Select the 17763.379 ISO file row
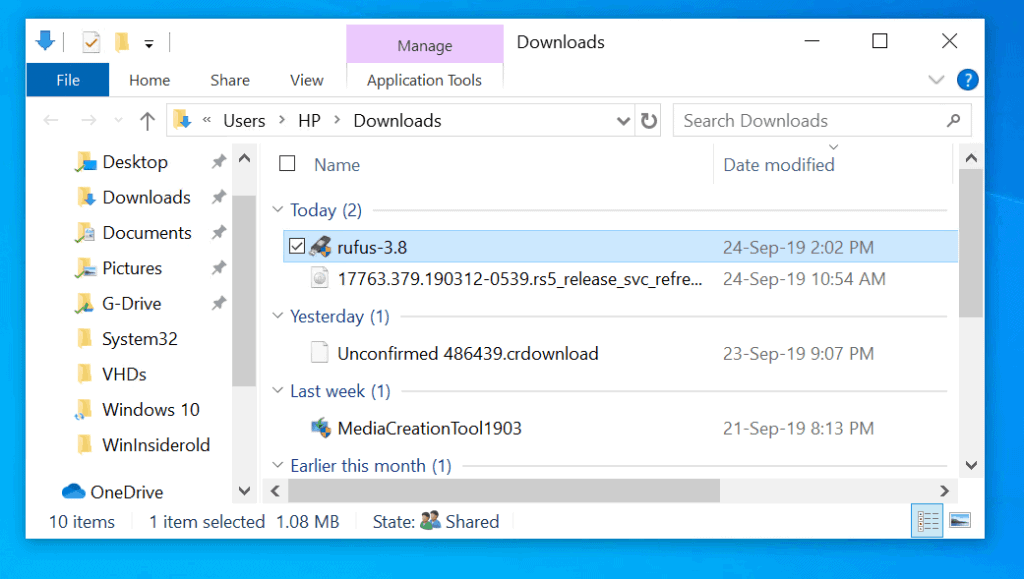1024x579 pixels. [620, 279]
